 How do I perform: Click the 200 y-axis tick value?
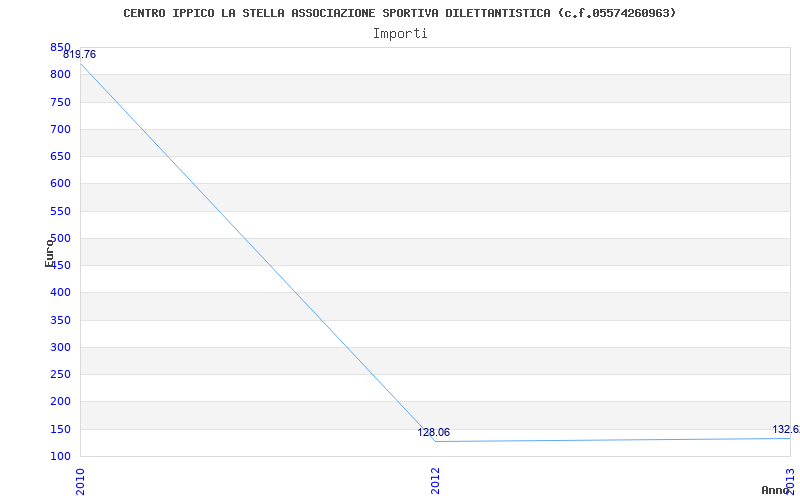coord(60,402)
